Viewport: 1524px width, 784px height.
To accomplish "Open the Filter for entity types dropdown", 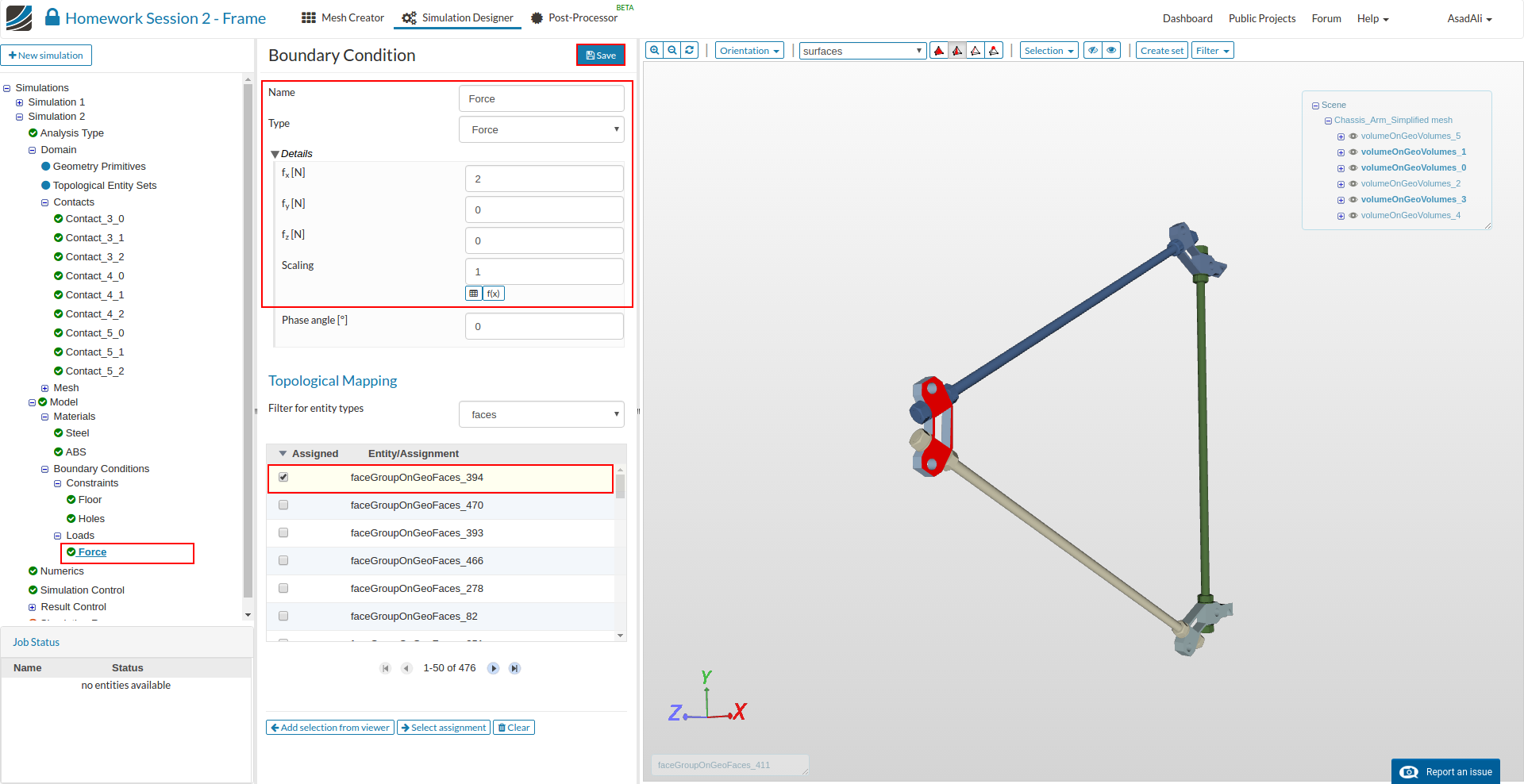I will pyautogui.click(x=541, y=414).
